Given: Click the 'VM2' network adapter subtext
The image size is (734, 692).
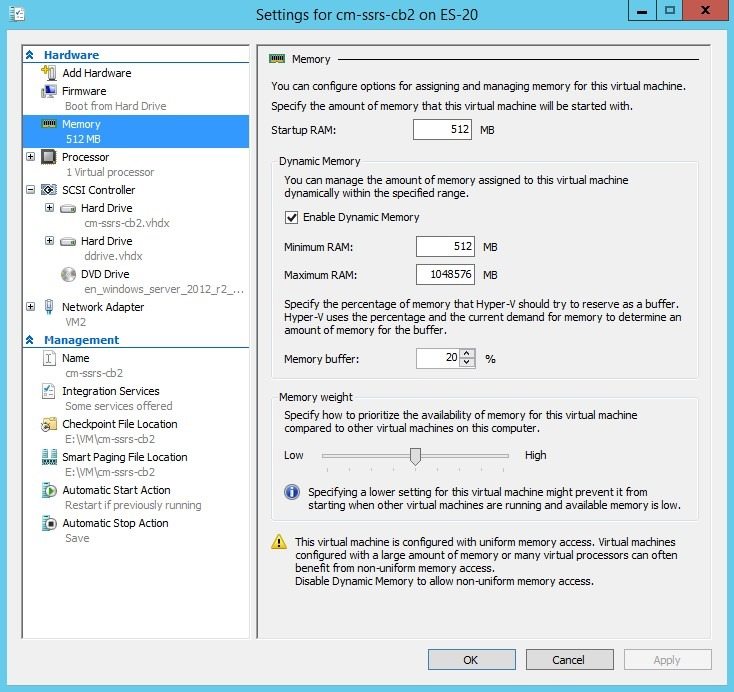Looking at the screenshot, I should pyautogui.click(x=75, y=322).
